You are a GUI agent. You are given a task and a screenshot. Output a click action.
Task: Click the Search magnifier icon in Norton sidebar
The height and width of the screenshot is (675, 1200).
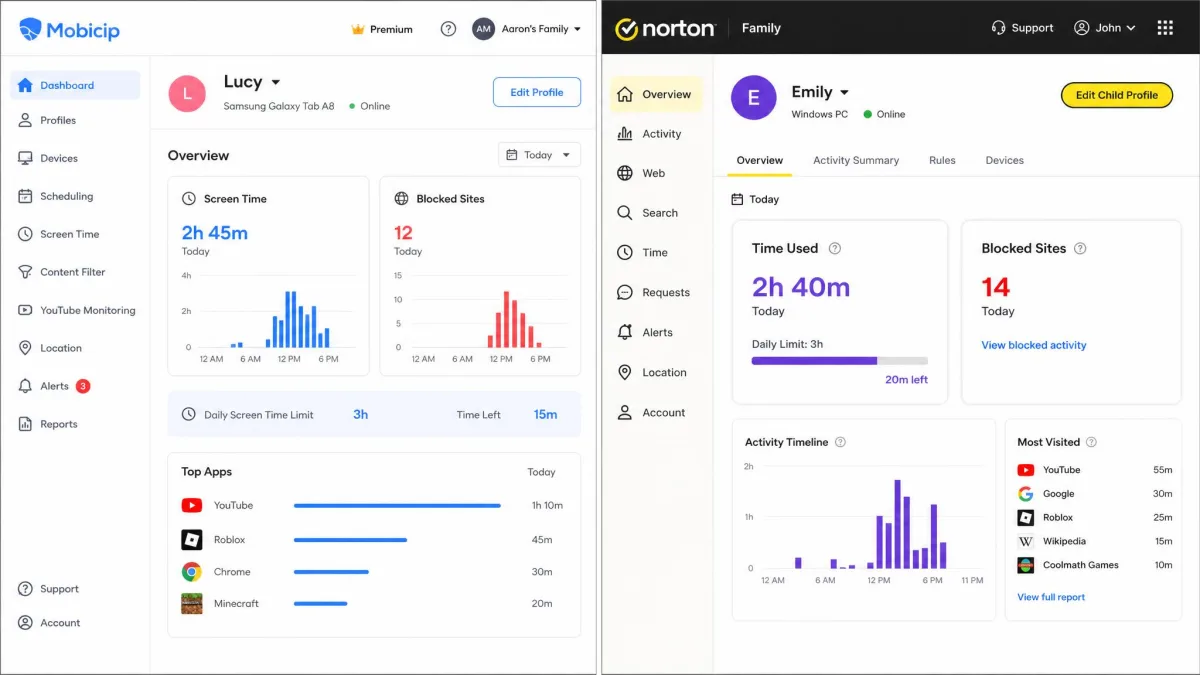625,213
